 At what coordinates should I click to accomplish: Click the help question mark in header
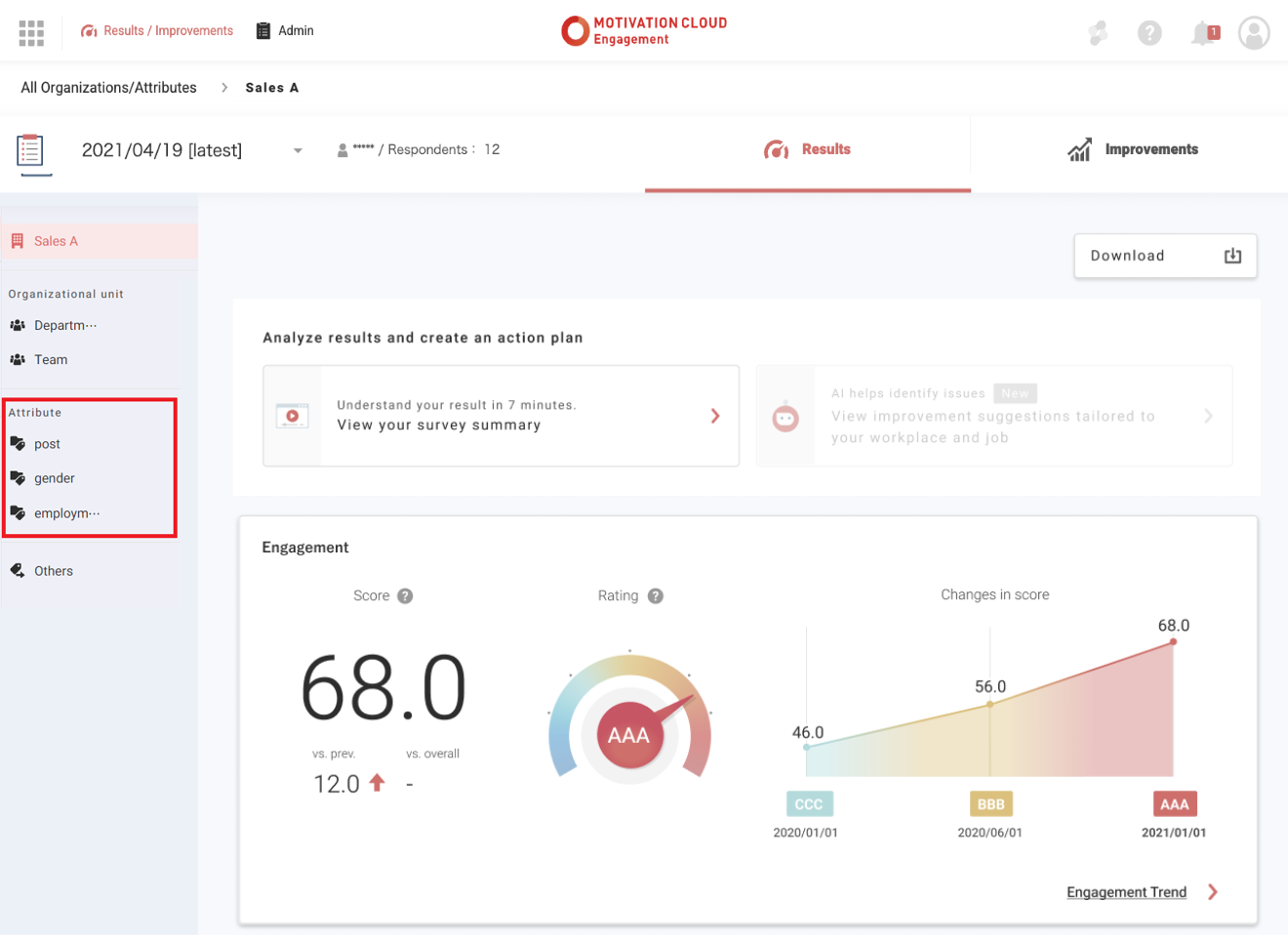click(x=1149, y=33)
